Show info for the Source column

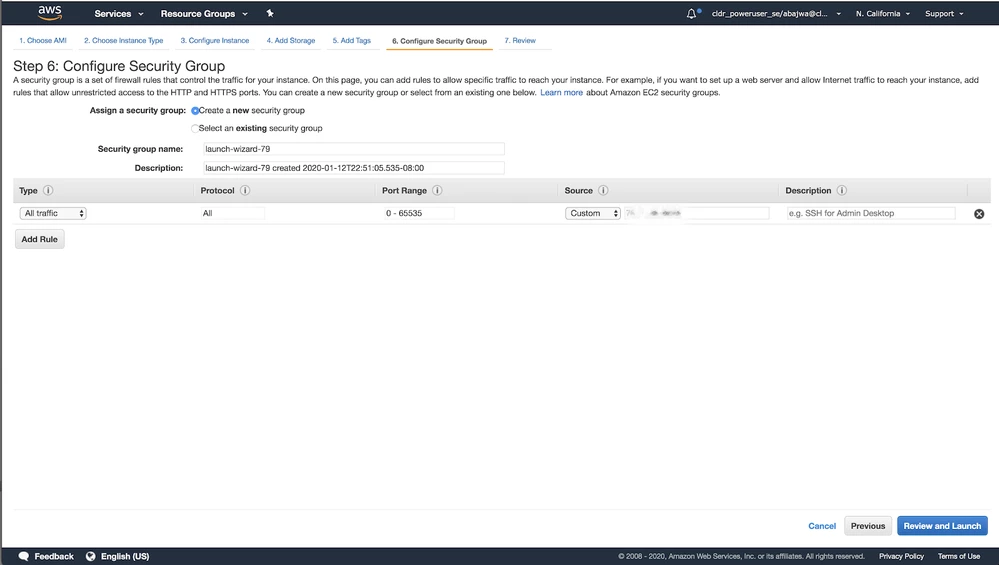click(603, 190)
